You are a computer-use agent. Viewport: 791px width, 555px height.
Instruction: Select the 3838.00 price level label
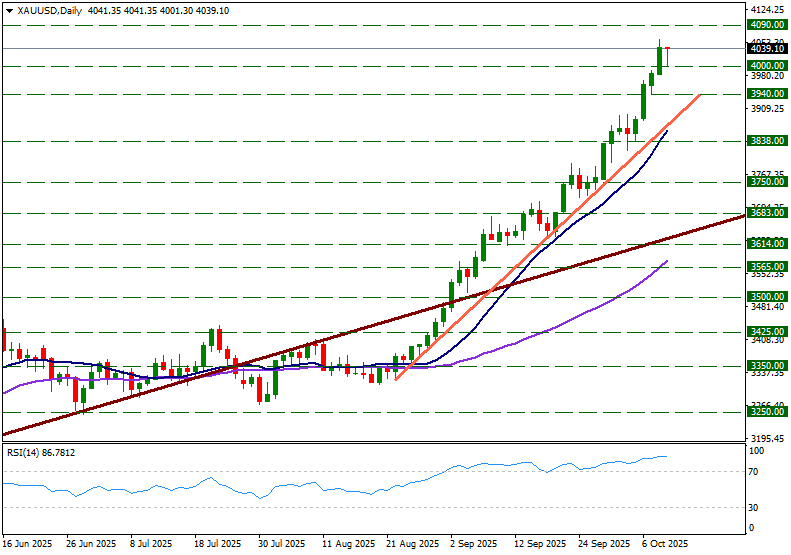(766, 142)
